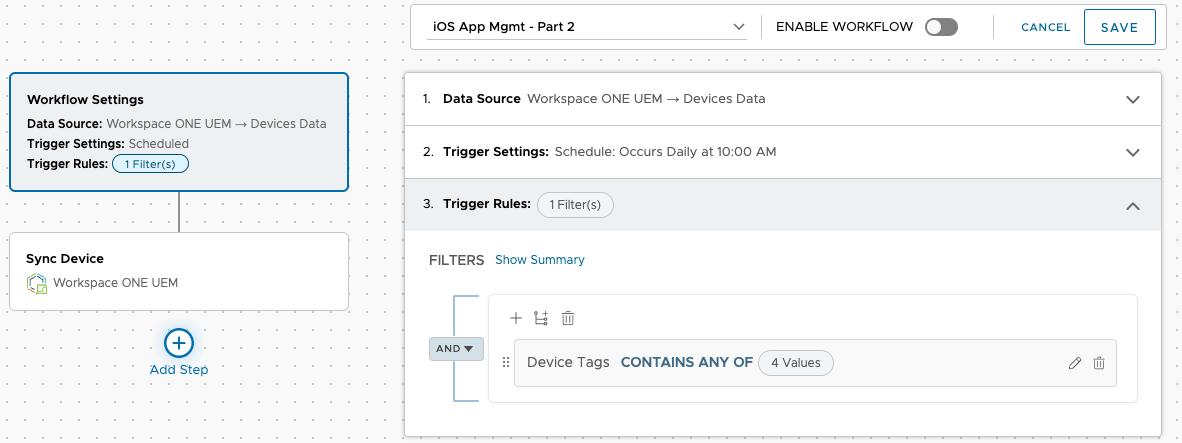Delete the Device Tags filter row
The image size is (1182, 443).
tap(1099, 363)
